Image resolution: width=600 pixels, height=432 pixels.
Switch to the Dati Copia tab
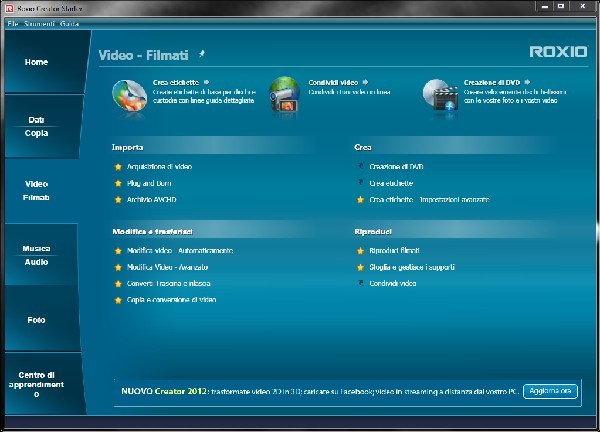pyautogui.click(x=37, y=126)
